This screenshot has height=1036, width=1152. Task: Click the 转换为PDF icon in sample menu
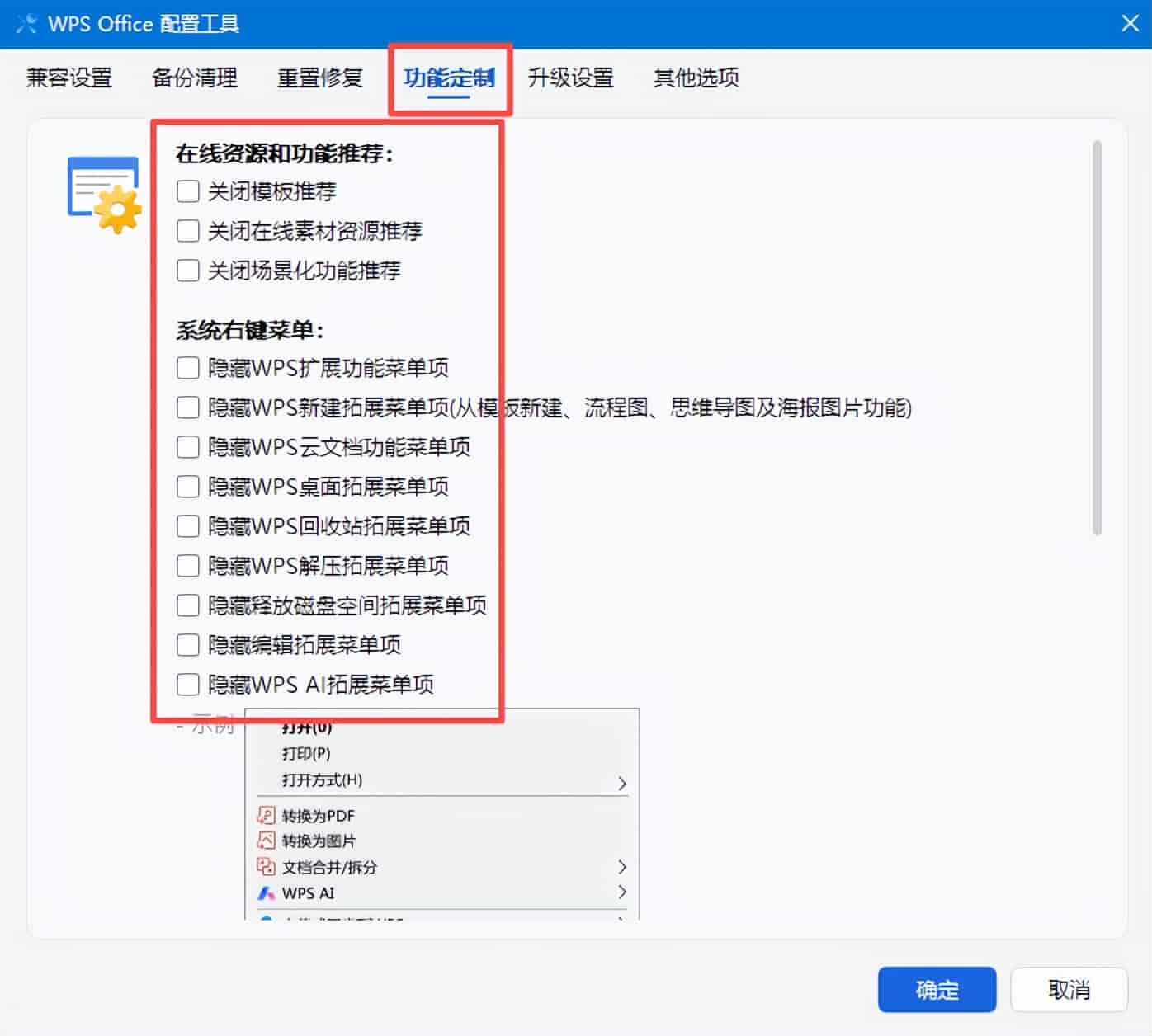click(266, 816)
